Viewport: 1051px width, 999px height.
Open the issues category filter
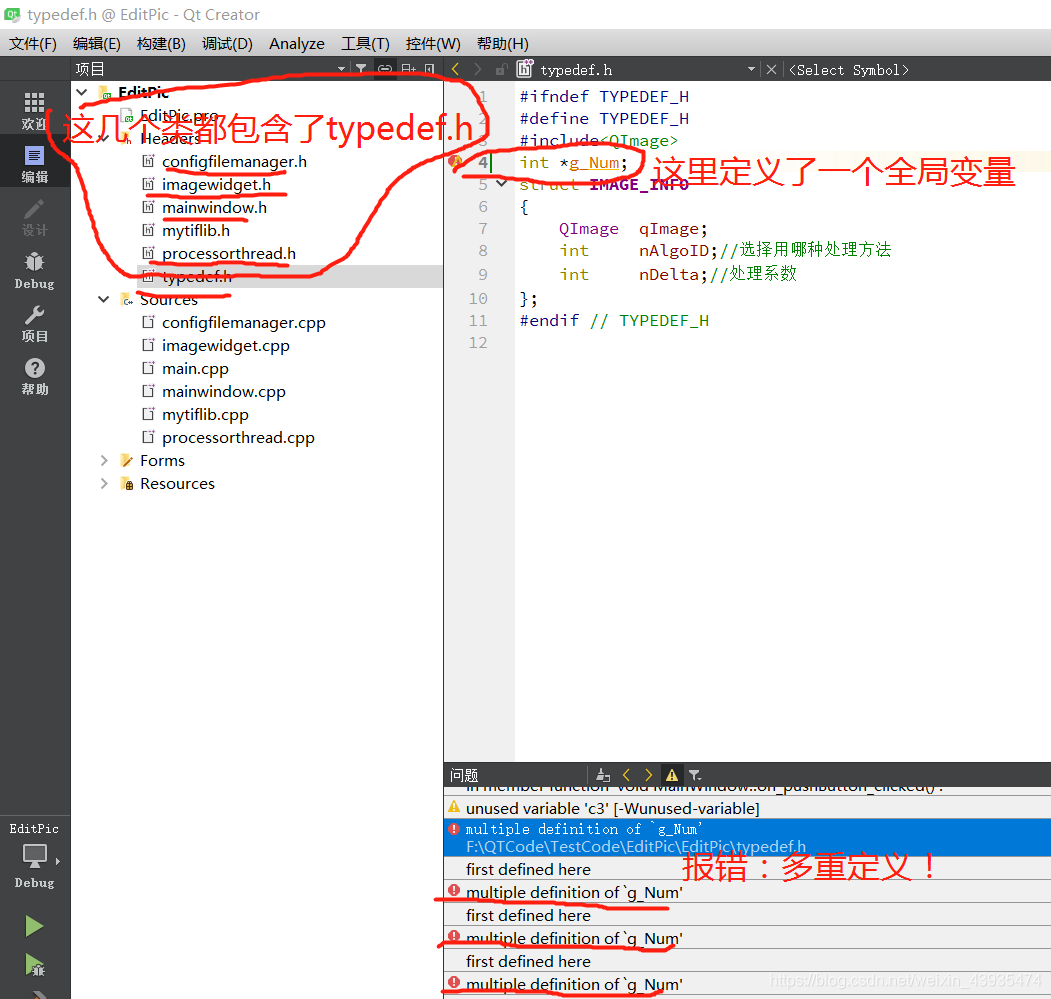(695, 775)
